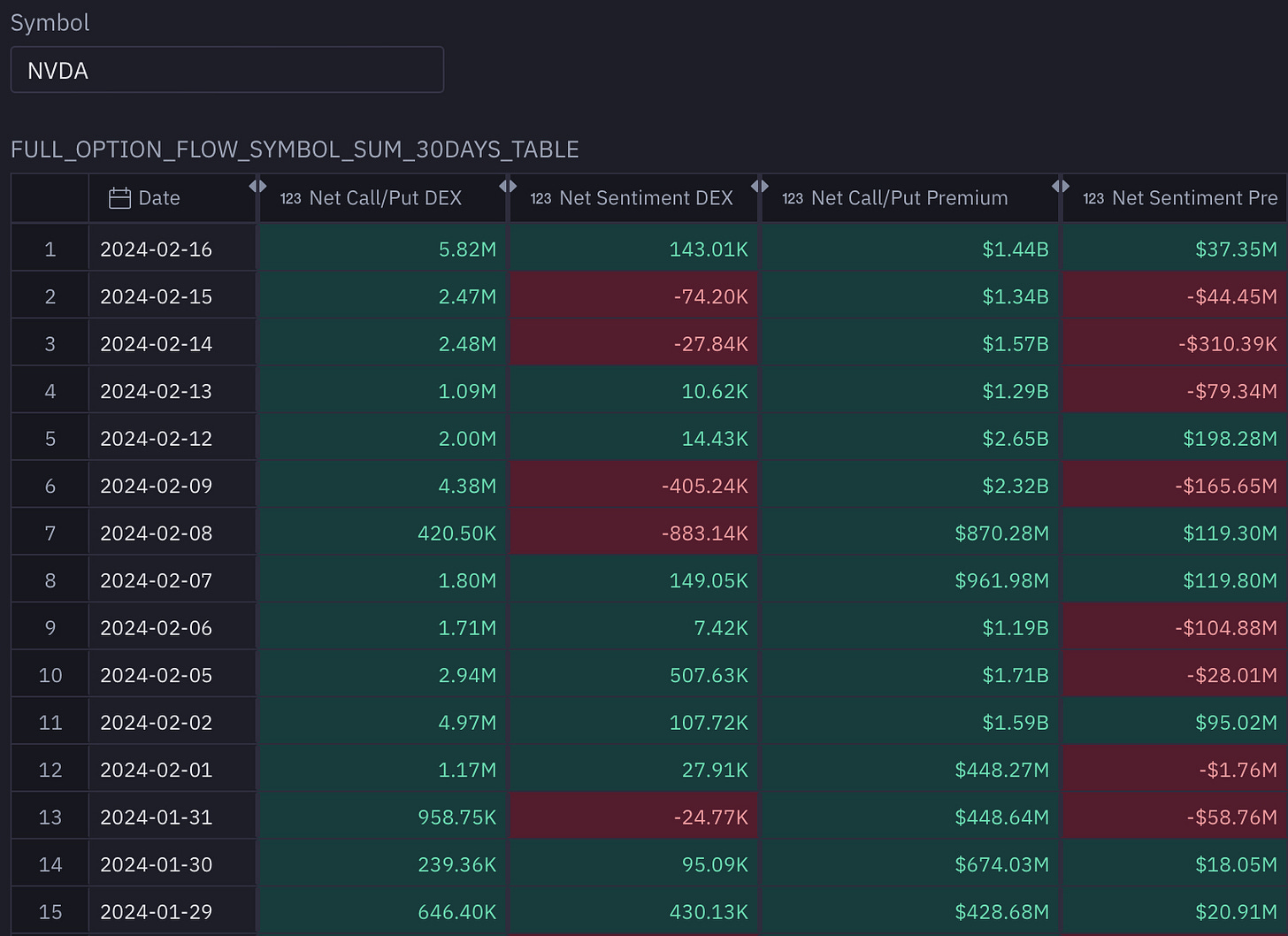The height and width of the screenshot is (936, 1288).
Task: Click the -883.14K Net Sentiment DEX cell
Action: pos(634,533)
